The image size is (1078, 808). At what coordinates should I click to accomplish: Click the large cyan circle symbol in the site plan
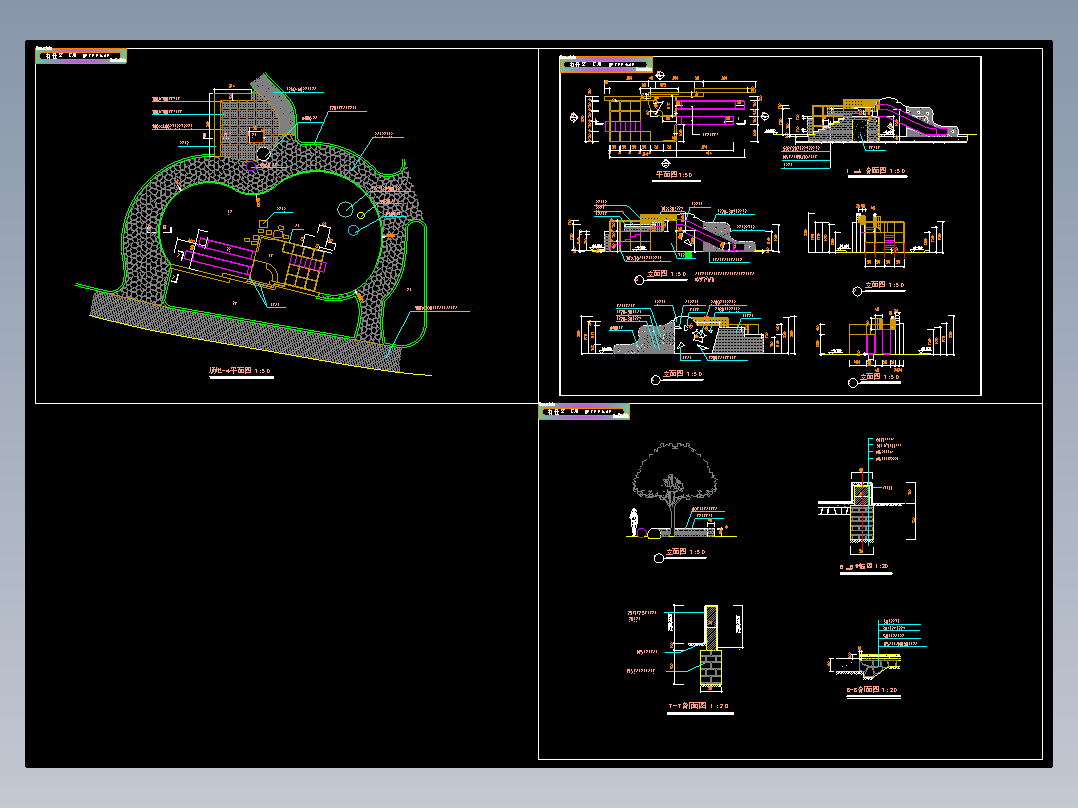pos(345,209)
